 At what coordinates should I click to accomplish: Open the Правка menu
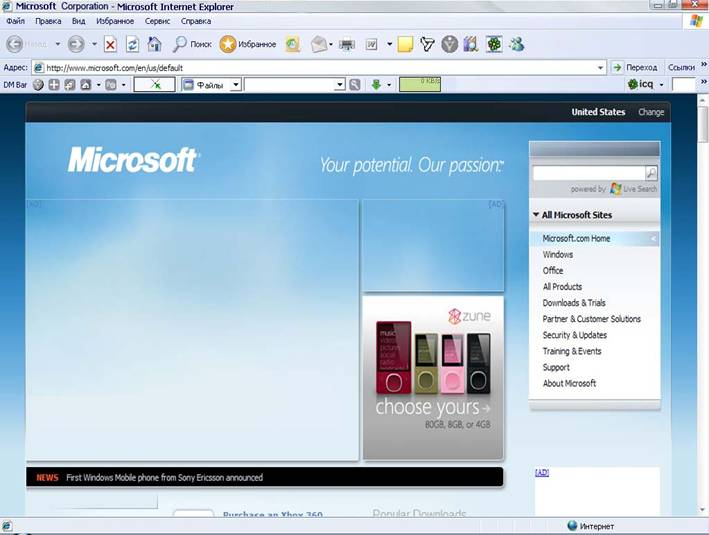48,21
